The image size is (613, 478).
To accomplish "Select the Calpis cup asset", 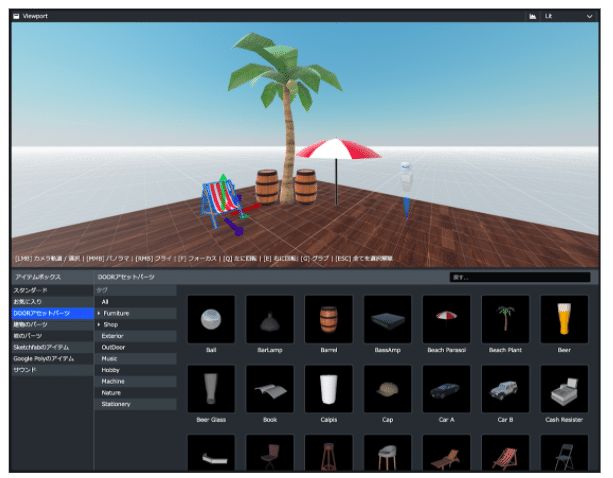I will (x=329, y=389).
